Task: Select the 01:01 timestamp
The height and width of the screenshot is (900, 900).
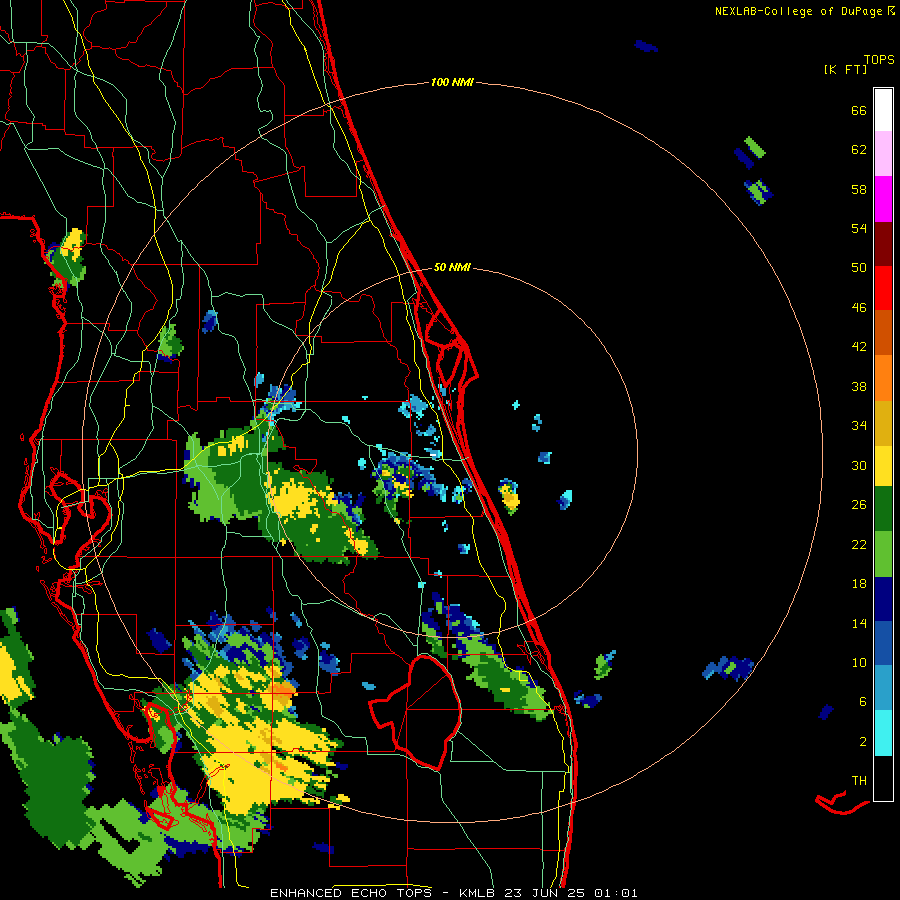Action: point(616,893)
